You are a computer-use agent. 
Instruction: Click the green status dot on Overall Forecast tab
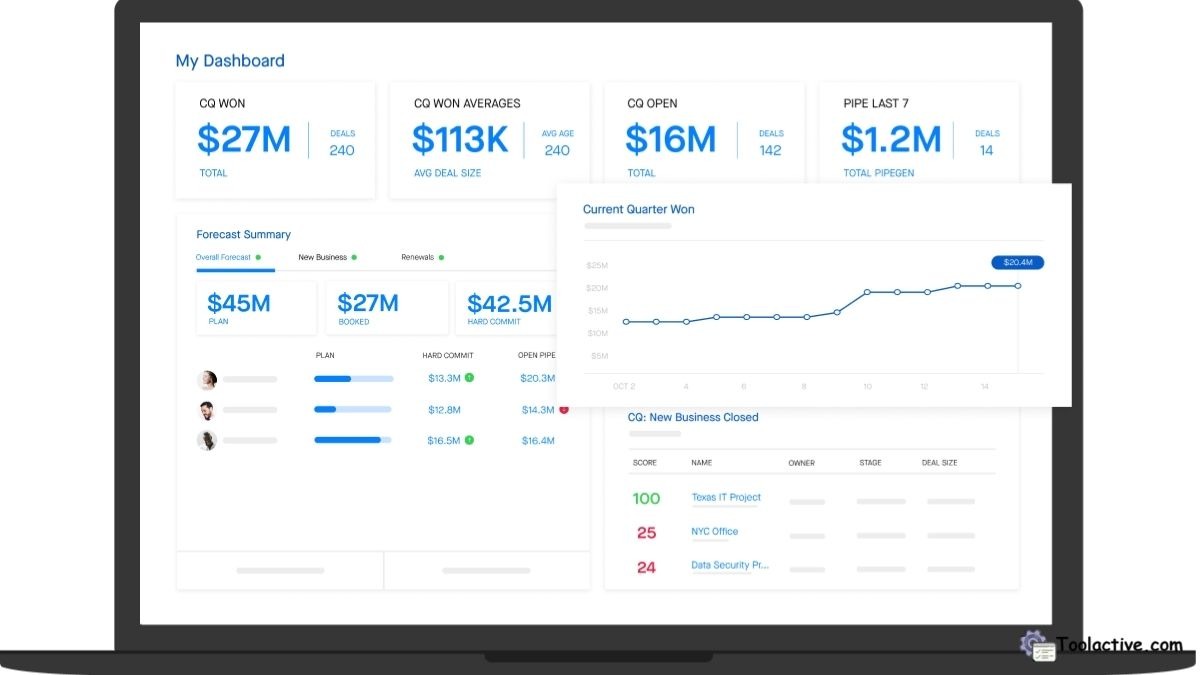pyautogui.click(x=257, y=257)
